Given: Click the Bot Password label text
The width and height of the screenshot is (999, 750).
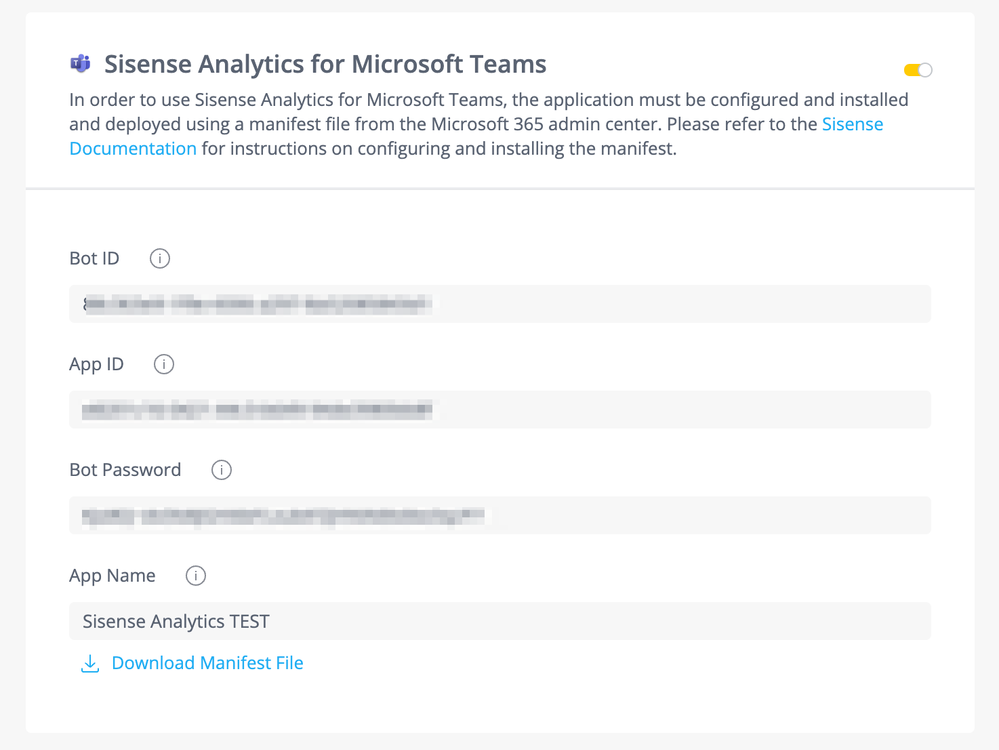Looking at the screenshot, I should pos(125,470).
